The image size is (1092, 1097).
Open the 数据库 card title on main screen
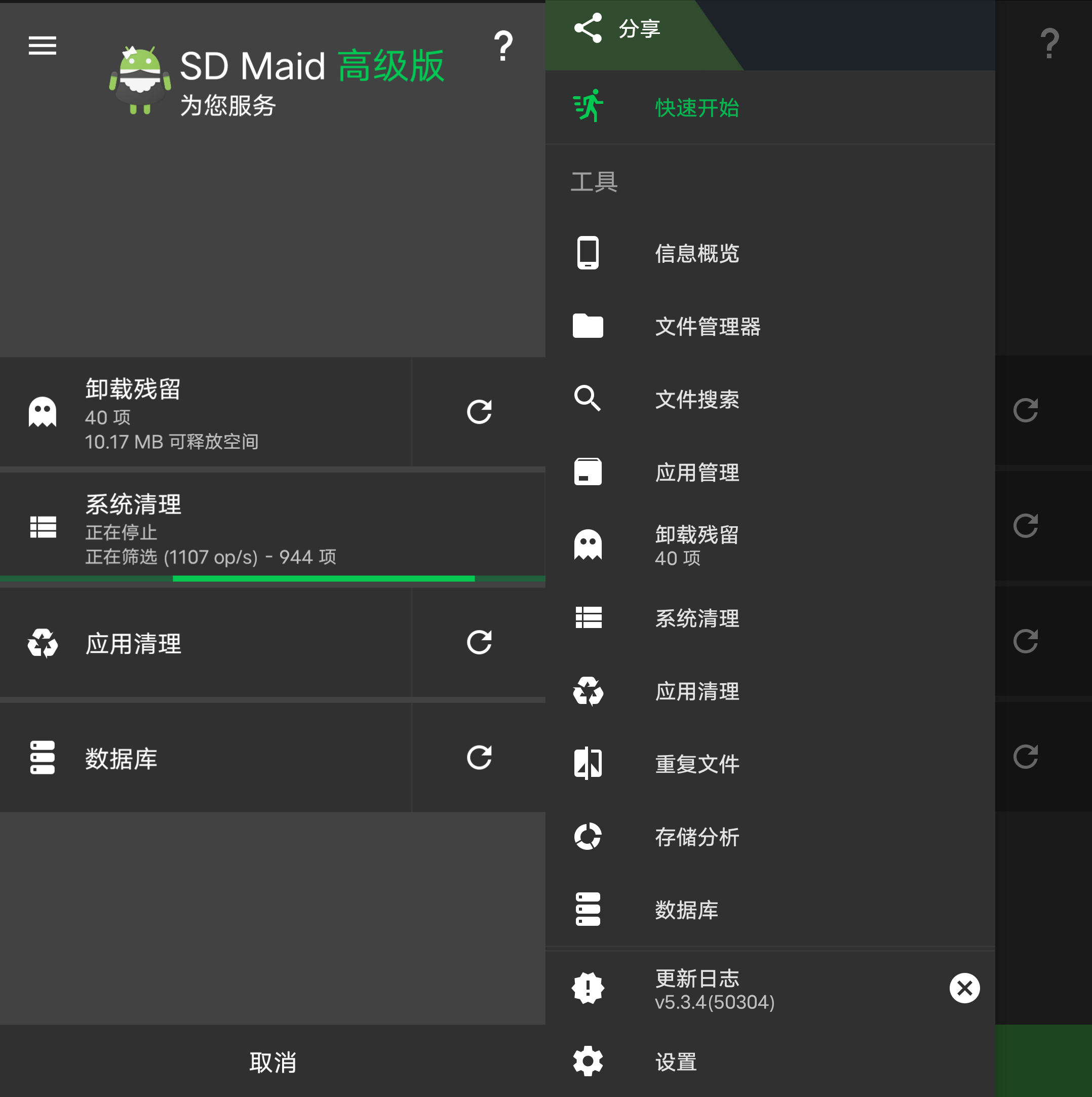(x=121, y=759)
